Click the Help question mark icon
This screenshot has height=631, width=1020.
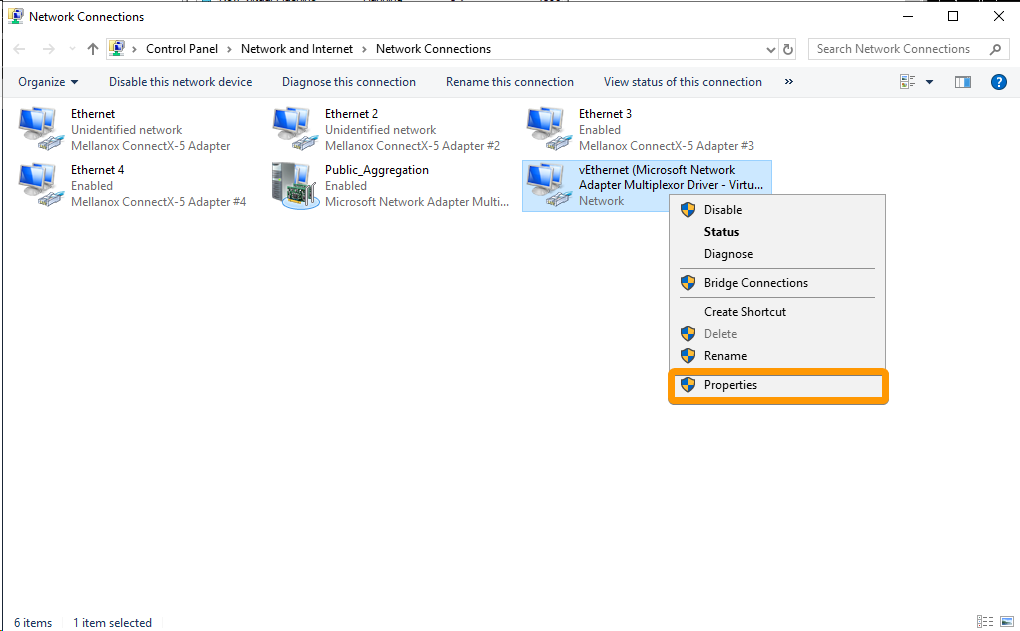click(998, 82)
